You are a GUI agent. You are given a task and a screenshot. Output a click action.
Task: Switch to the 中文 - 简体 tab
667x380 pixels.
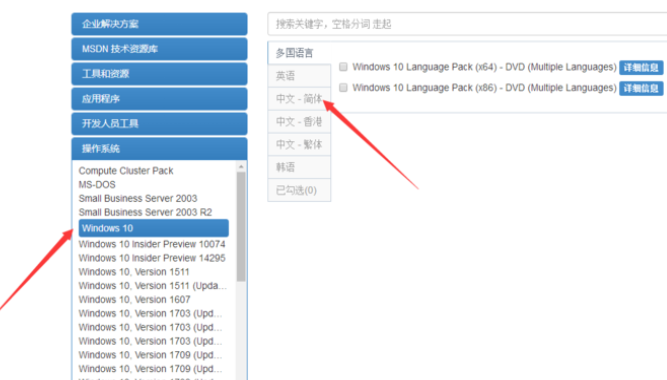(299, 99)
